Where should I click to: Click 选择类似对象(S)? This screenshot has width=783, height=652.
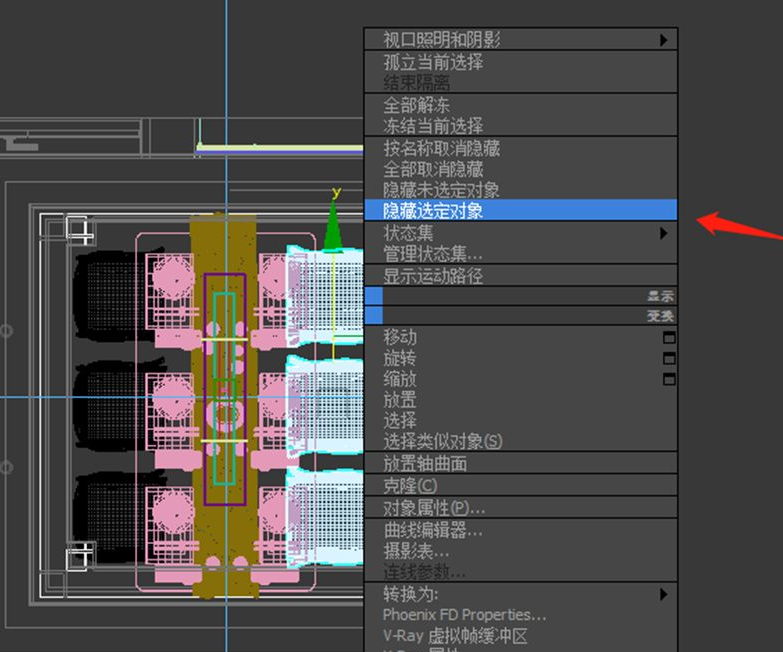point(521,441)
